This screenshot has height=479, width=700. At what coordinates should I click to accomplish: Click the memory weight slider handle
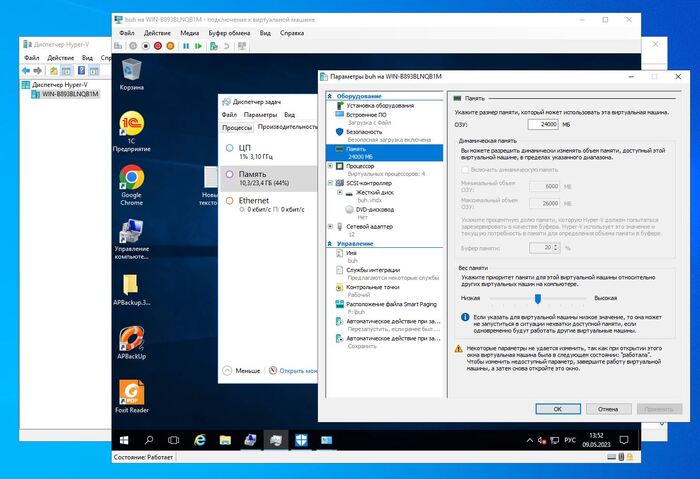point(537,297)
